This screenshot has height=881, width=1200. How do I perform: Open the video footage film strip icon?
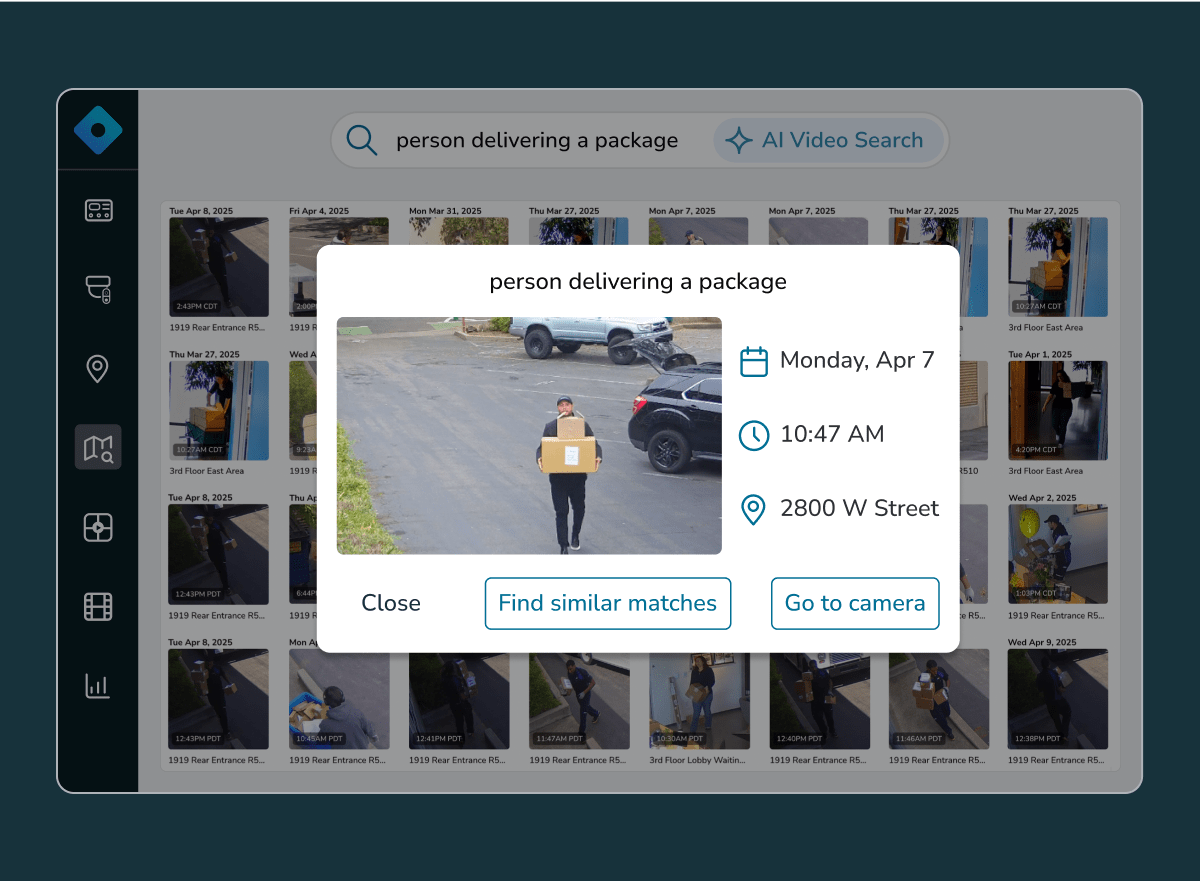tap(98, 606)
